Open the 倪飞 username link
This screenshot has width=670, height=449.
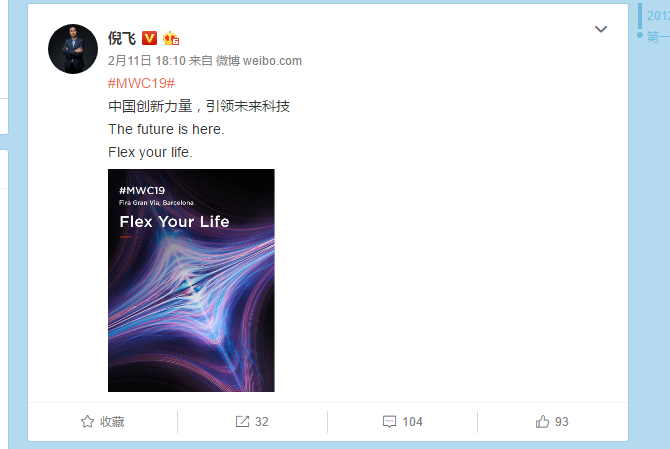(x=122, y=38)
